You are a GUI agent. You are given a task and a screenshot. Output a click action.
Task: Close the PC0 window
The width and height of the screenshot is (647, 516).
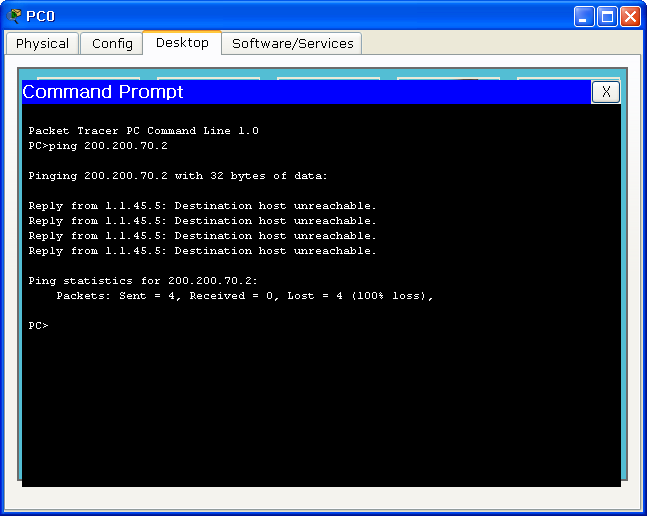tap(630, 16)
